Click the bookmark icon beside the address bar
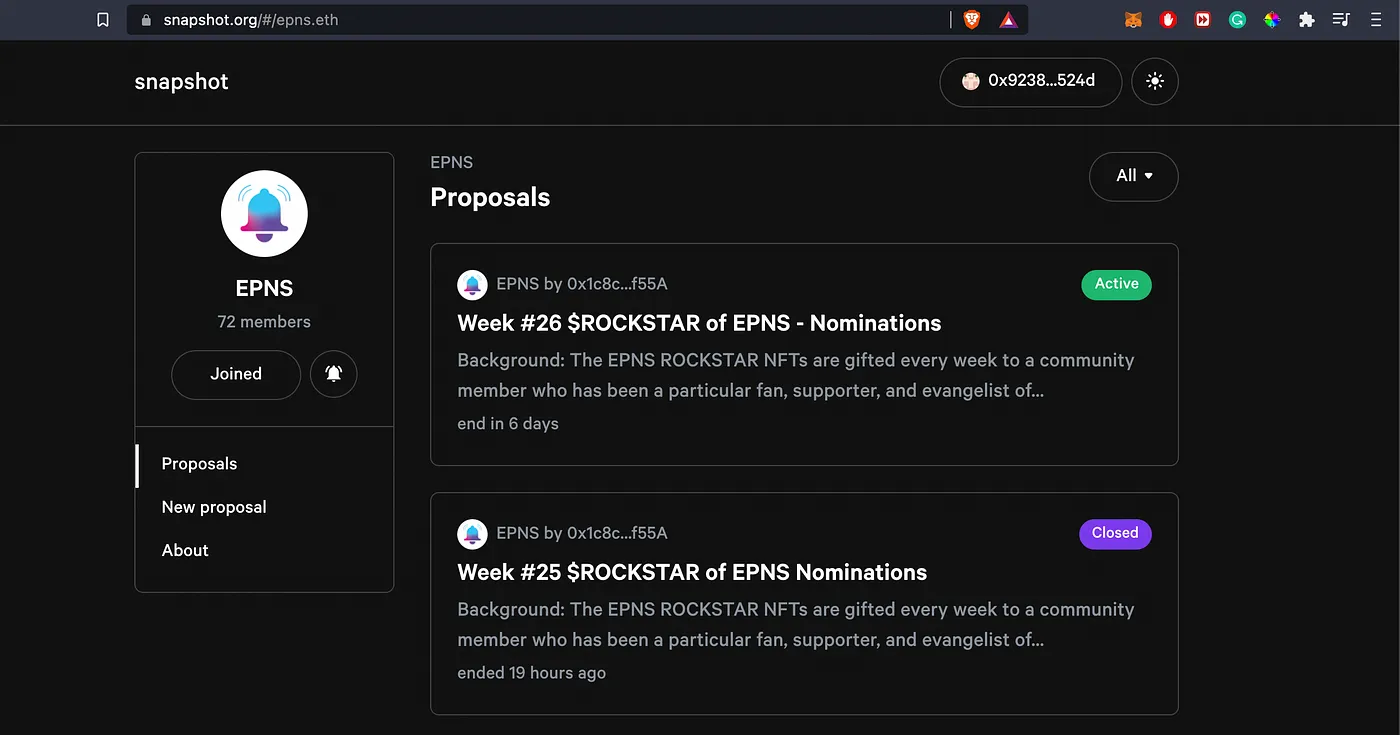The image size is (1400, 735). coord(103,20)
